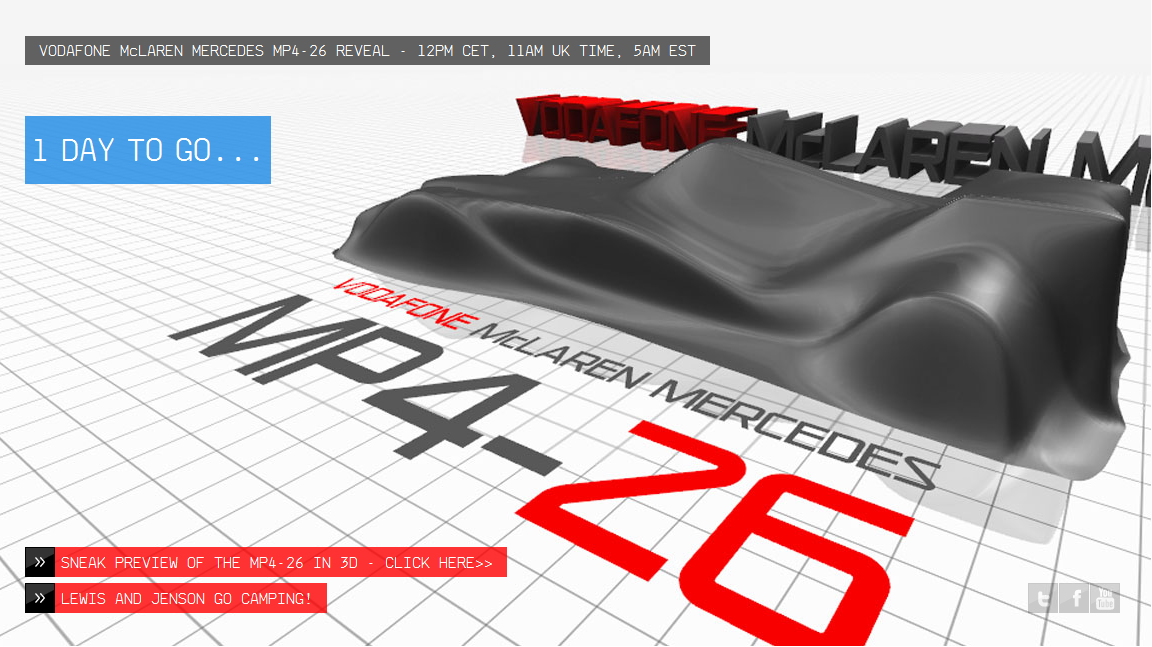Click double-arrow icon beside Lewis and Jenson
The height and width of the screenshot is (647, 1152).
[40, 598]
